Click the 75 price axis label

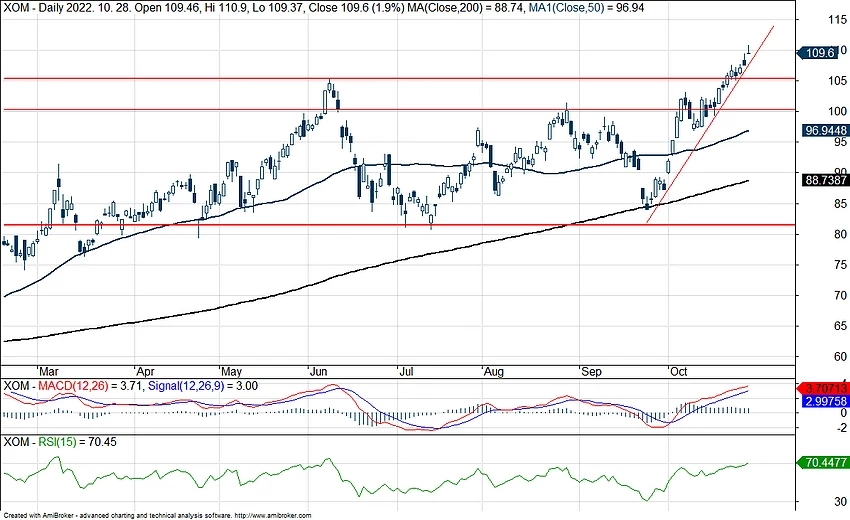(x=840, y=265)
